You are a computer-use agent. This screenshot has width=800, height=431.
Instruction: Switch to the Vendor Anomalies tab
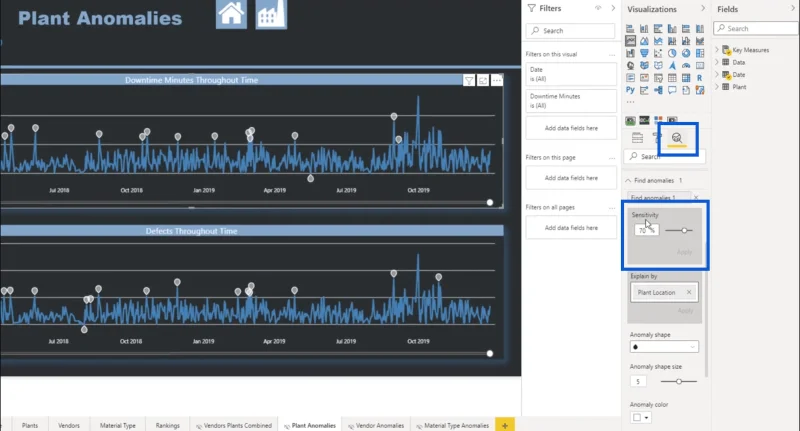376,425
